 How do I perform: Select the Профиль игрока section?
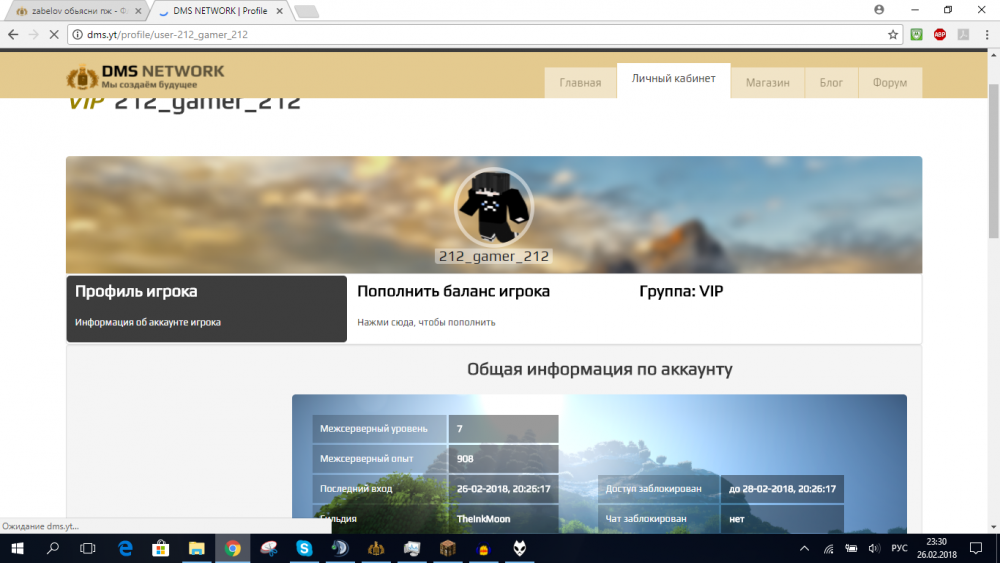207,309
